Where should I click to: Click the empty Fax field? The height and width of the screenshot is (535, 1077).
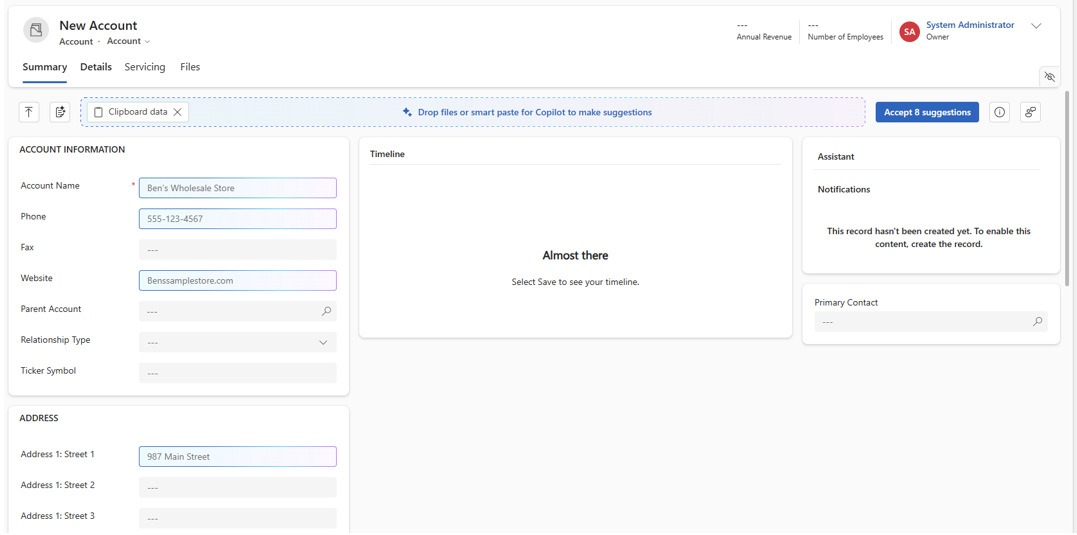[238, 250]
